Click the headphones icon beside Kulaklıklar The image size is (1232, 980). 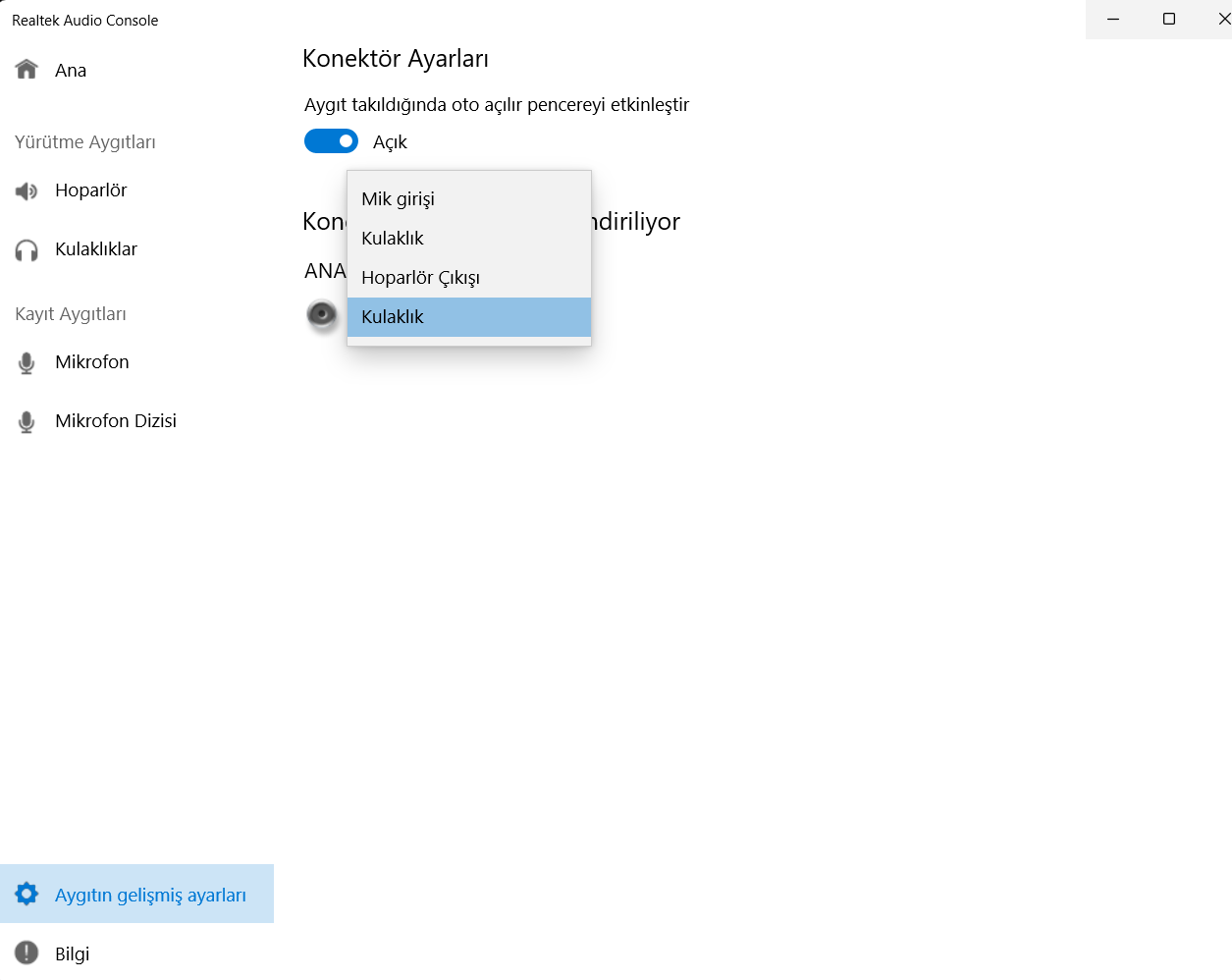click(27, 250)
